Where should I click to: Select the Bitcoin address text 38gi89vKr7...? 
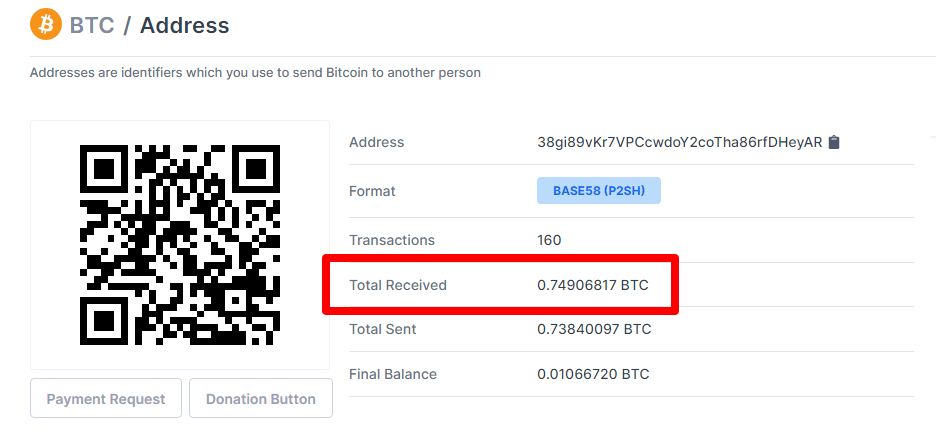coord(679,142)
